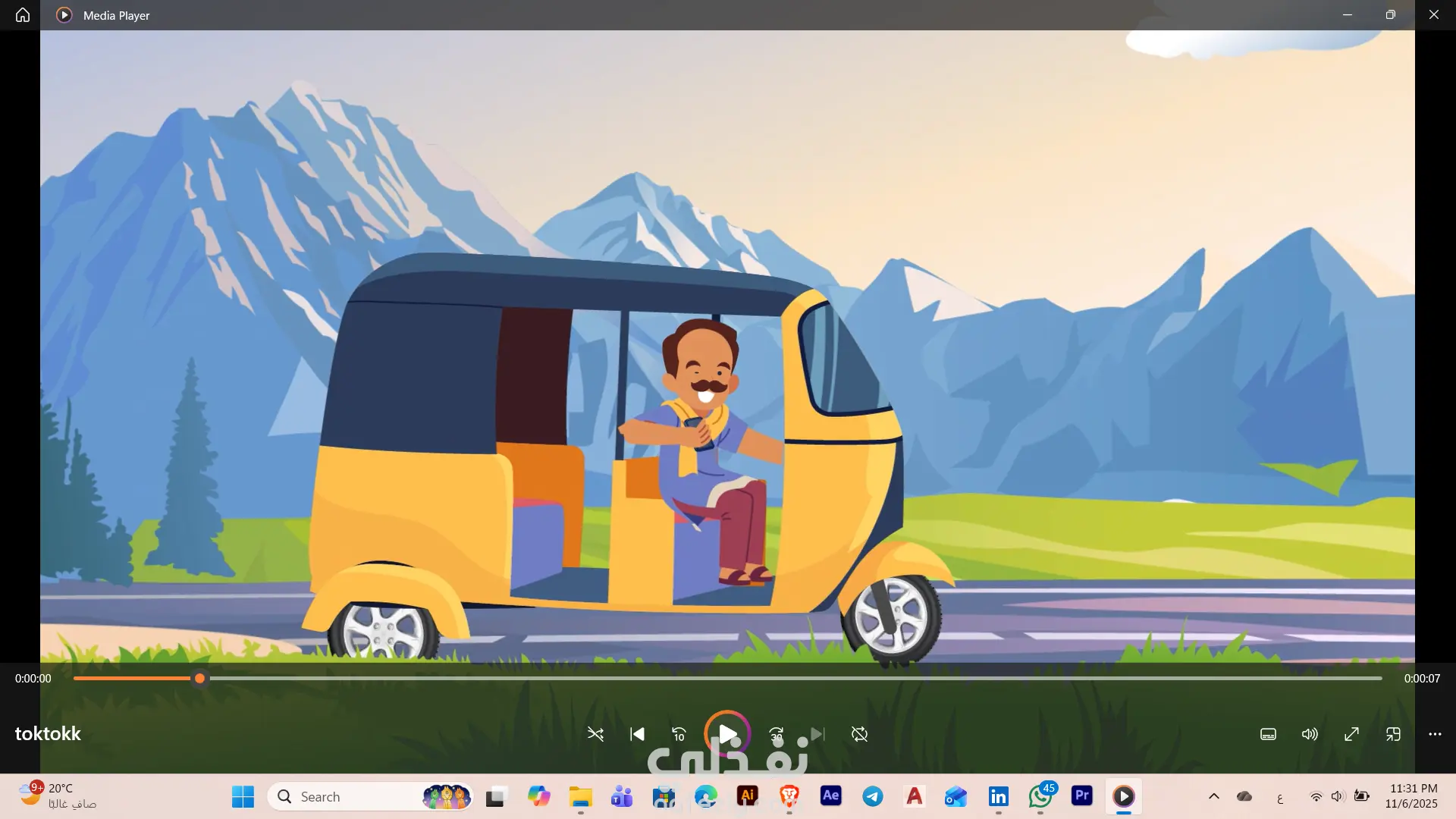Skip back 10 seconds
This screenshot has width=1456, height=819.
[x=679, y=734]
